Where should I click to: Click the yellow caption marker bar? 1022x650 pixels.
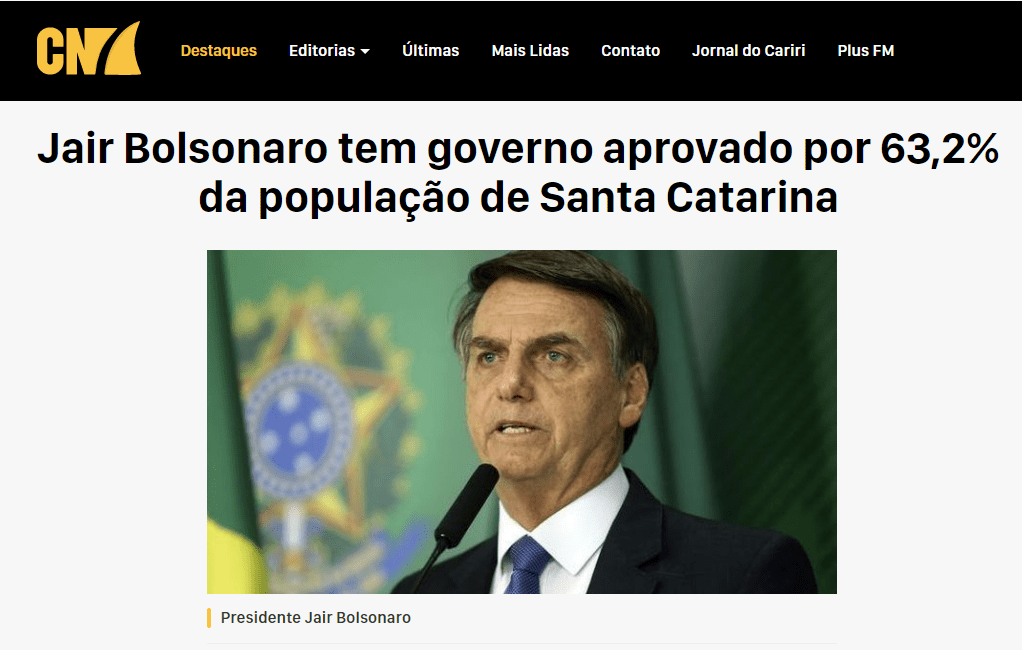click(x=209, y=617)
